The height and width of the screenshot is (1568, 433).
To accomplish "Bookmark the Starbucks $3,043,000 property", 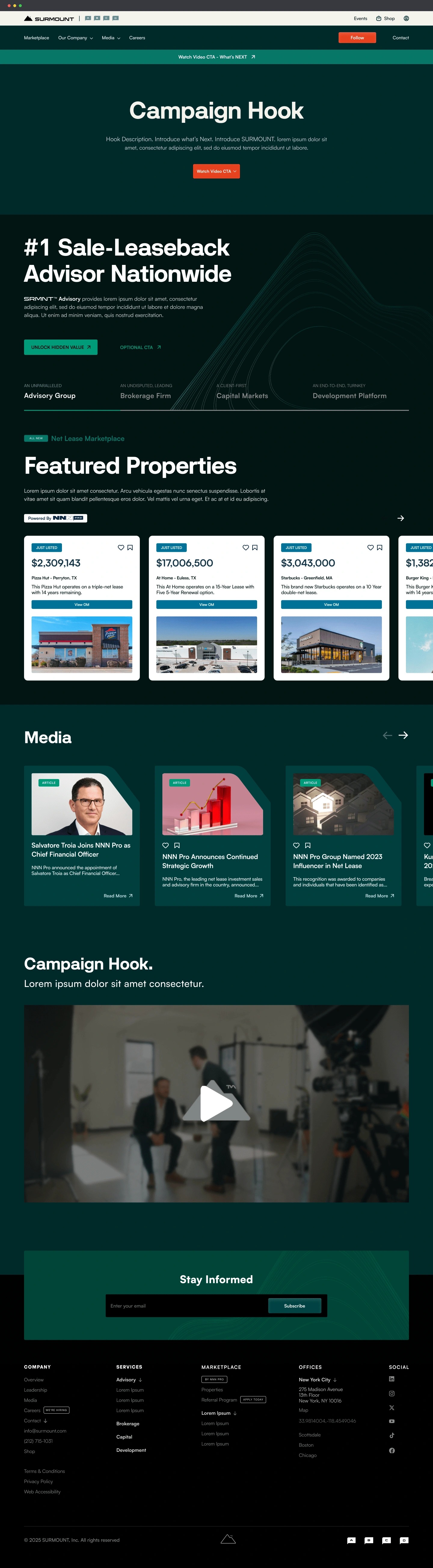I will pos(379,547).
